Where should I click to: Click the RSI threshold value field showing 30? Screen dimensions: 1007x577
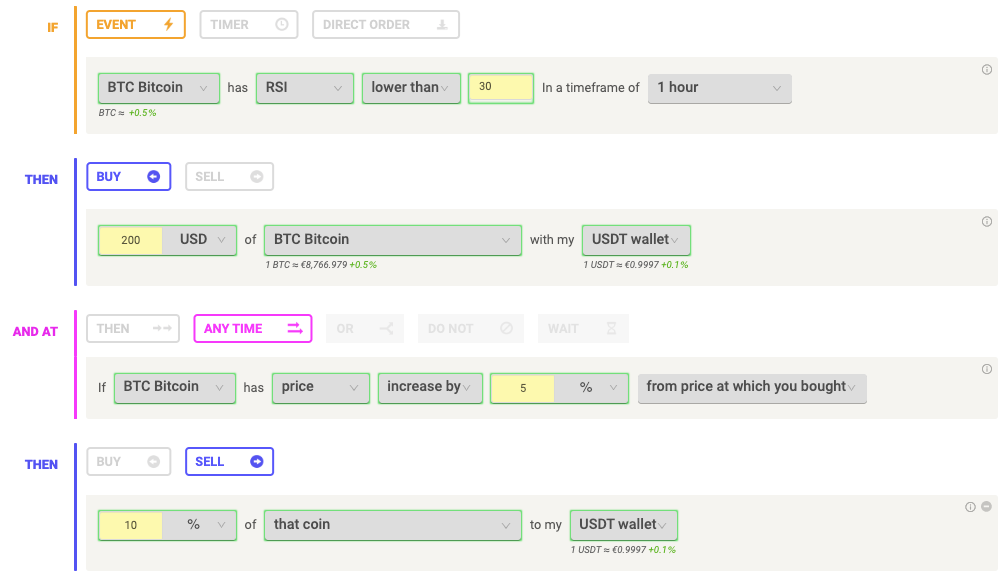[500, 88]
